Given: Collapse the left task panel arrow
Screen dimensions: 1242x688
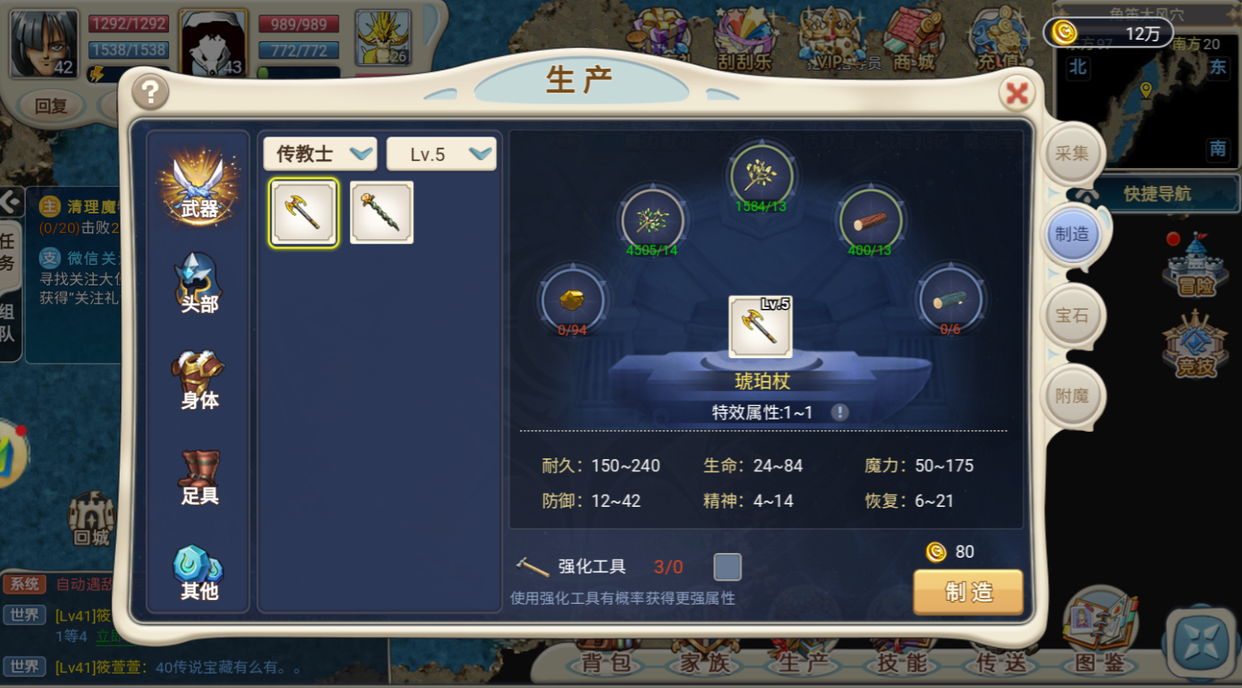Looking at the screenshot, I should (10, 202).
